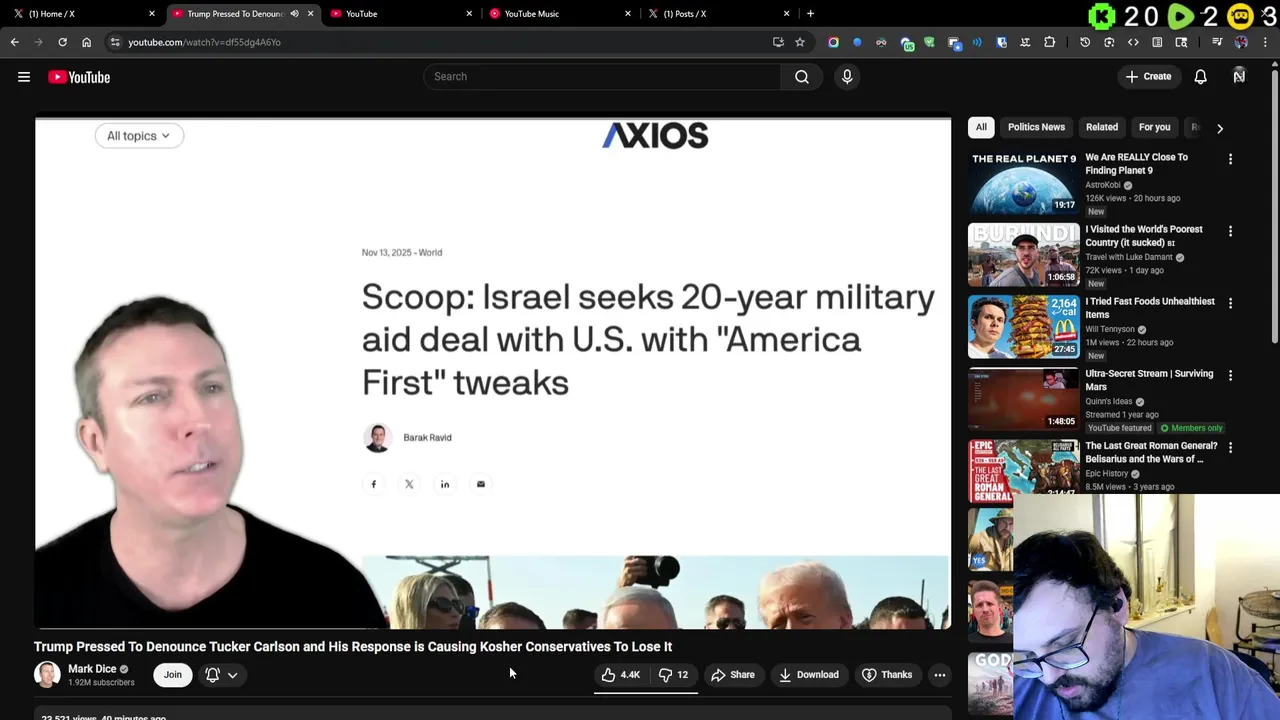Switch to the YouTube Music tab

[560, 14]
